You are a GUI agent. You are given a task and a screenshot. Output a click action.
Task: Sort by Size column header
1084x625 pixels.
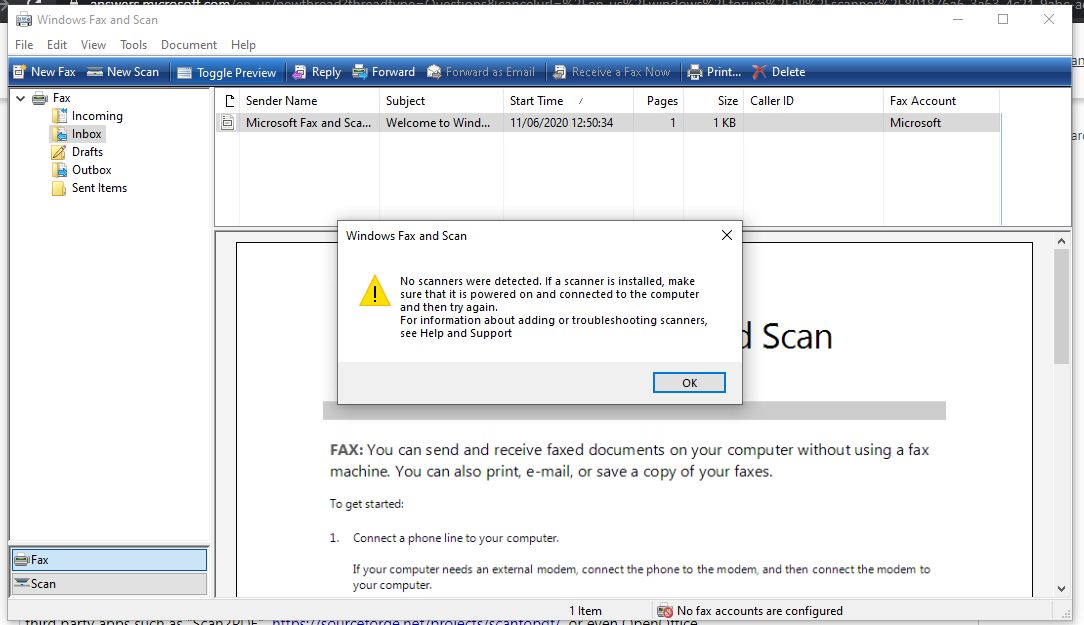[714, 101]
